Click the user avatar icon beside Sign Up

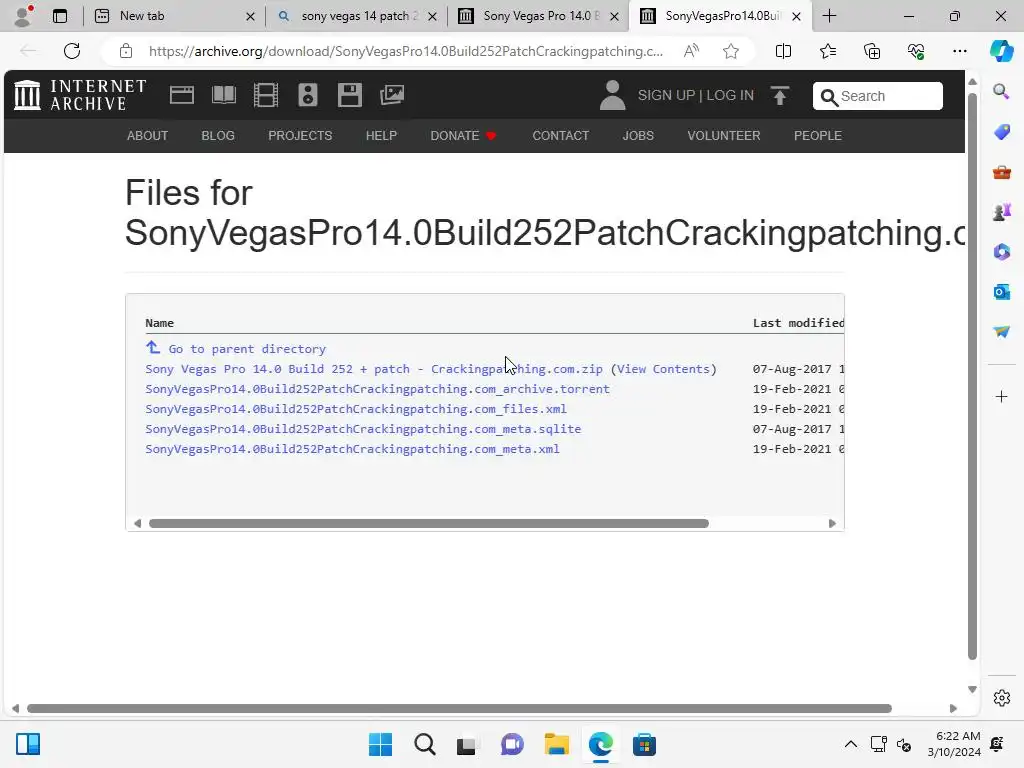pyautogui.click(x=612, y=95)
